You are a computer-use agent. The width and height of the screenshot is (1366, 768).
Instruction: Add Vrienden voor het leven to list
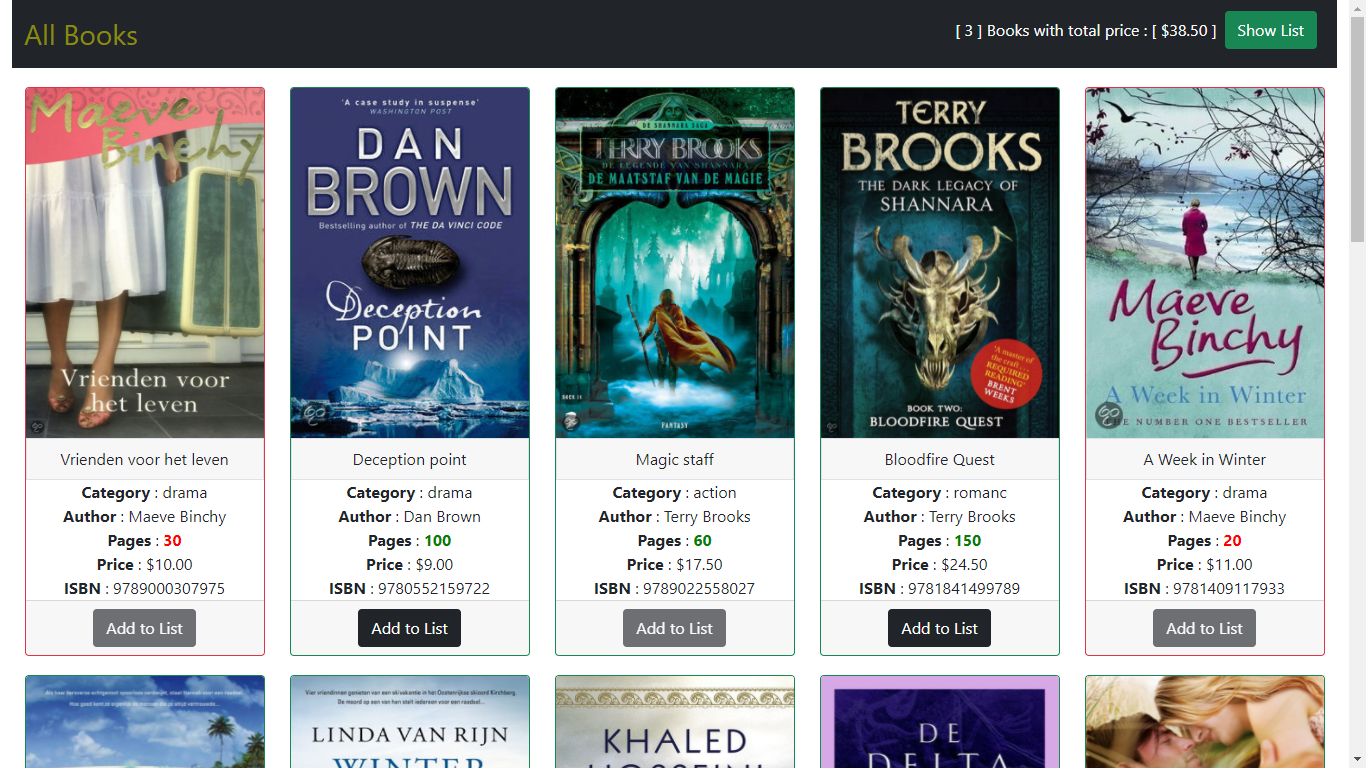[x=144, y=628]
